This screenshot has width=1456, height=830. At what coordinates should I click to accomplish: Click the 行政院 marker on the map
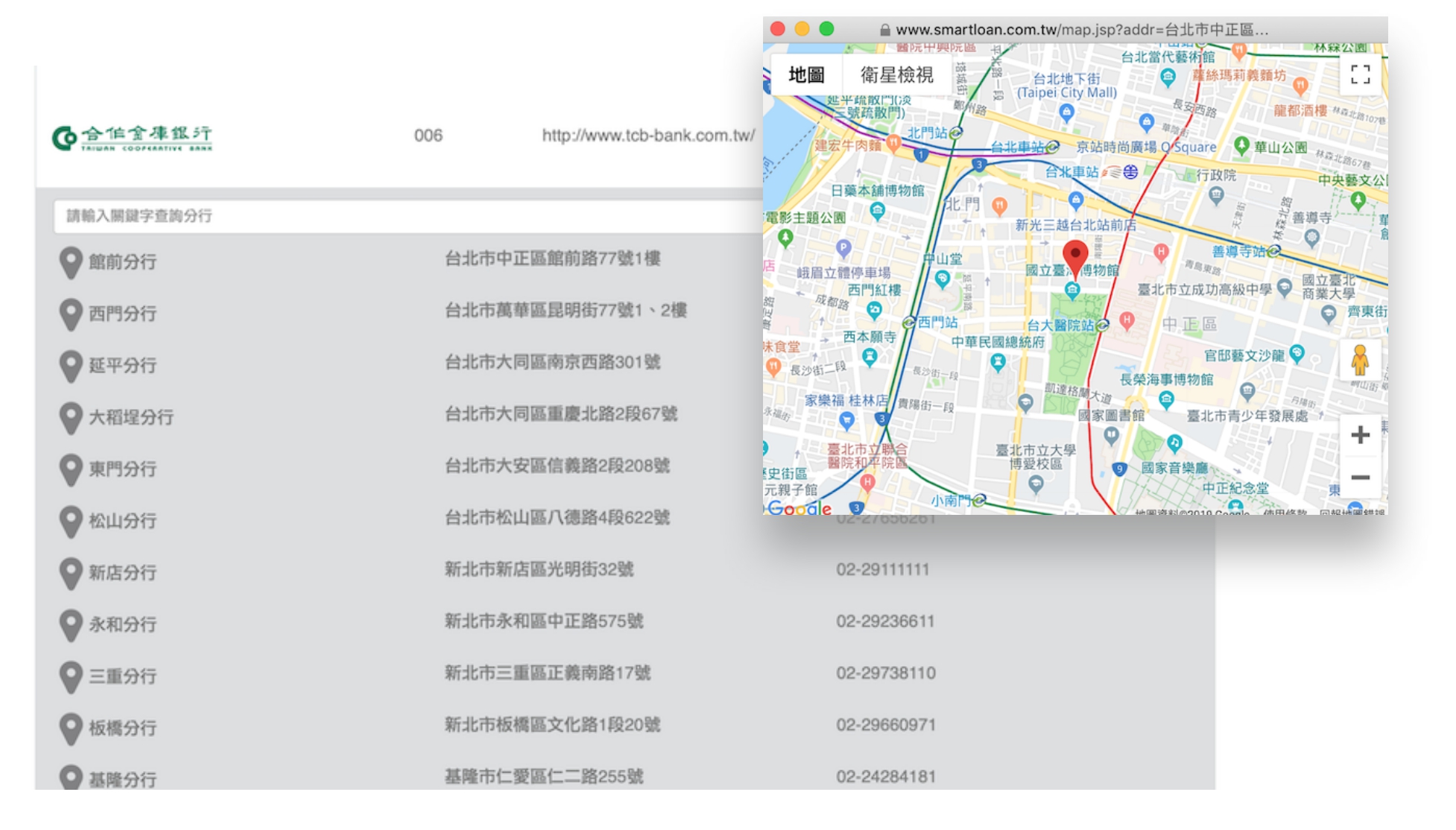(1217, 195)
